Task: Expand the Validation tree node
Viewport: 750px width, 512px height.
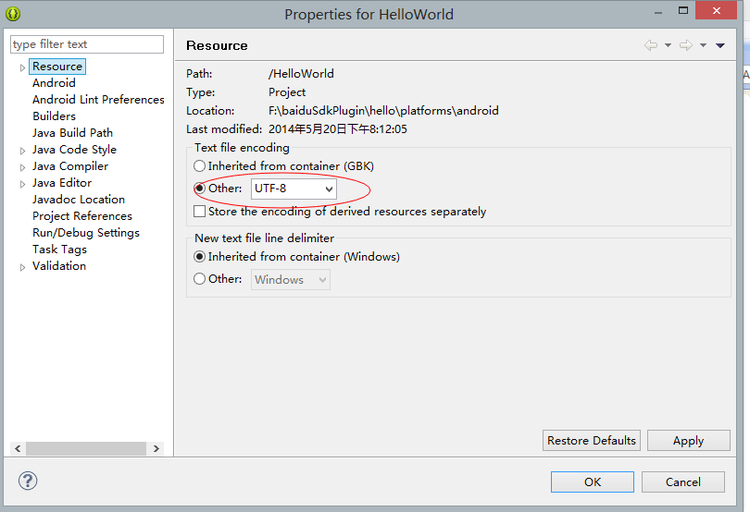Action: (22, 267)
